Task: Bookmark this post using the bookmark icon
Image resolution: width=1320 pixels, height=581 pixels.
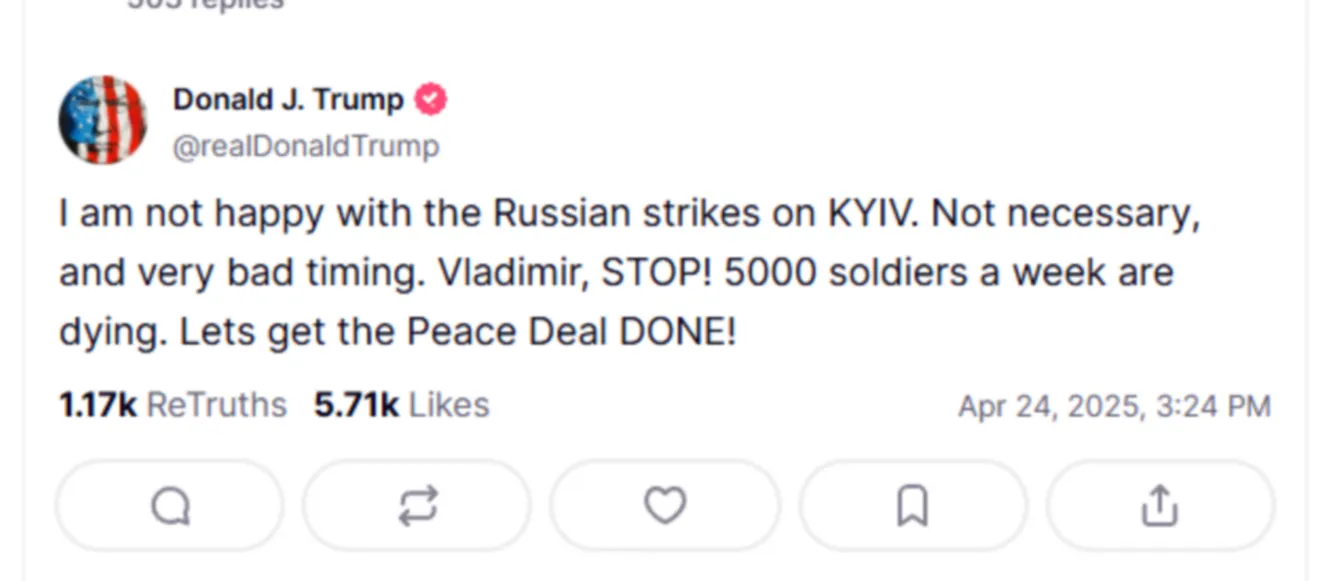Action: click(x=912, y=506)
